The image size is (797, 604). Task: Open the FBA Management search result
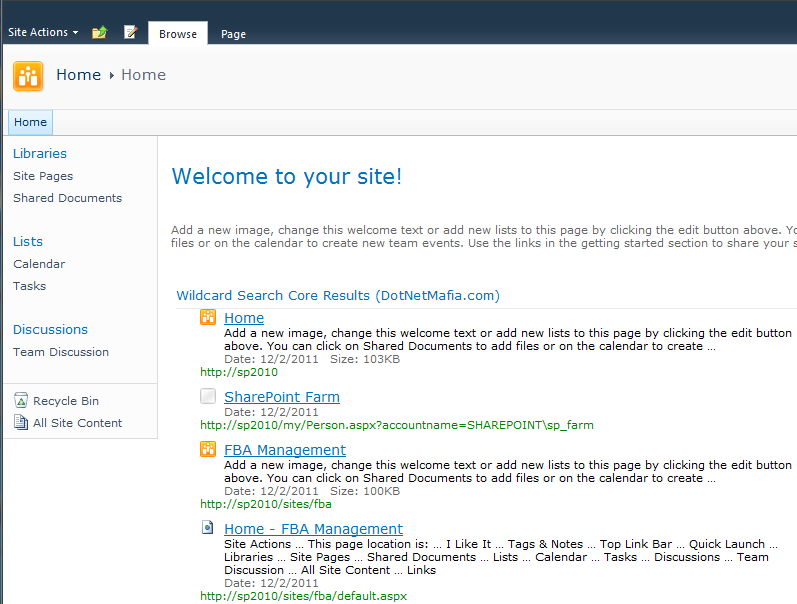pos(285,450)
